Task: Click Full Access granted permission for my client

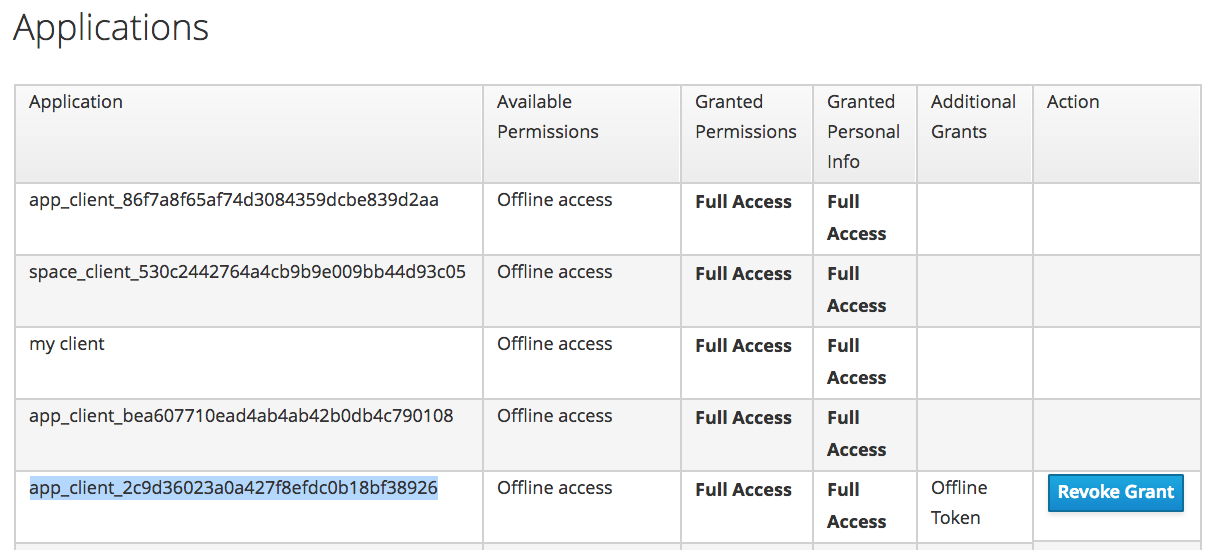Action: [x=743, y=346]
